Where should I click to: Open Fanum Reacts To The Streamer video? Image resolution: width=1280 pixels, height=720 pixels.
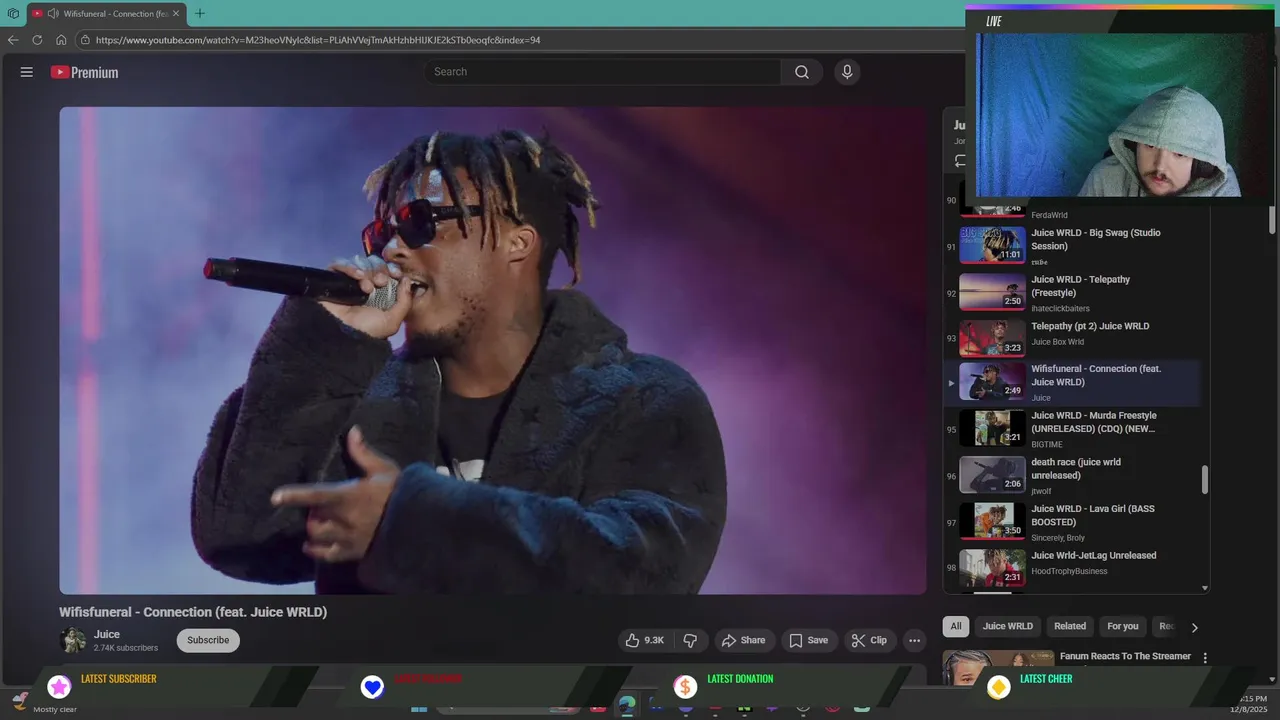pos(1125,656)
